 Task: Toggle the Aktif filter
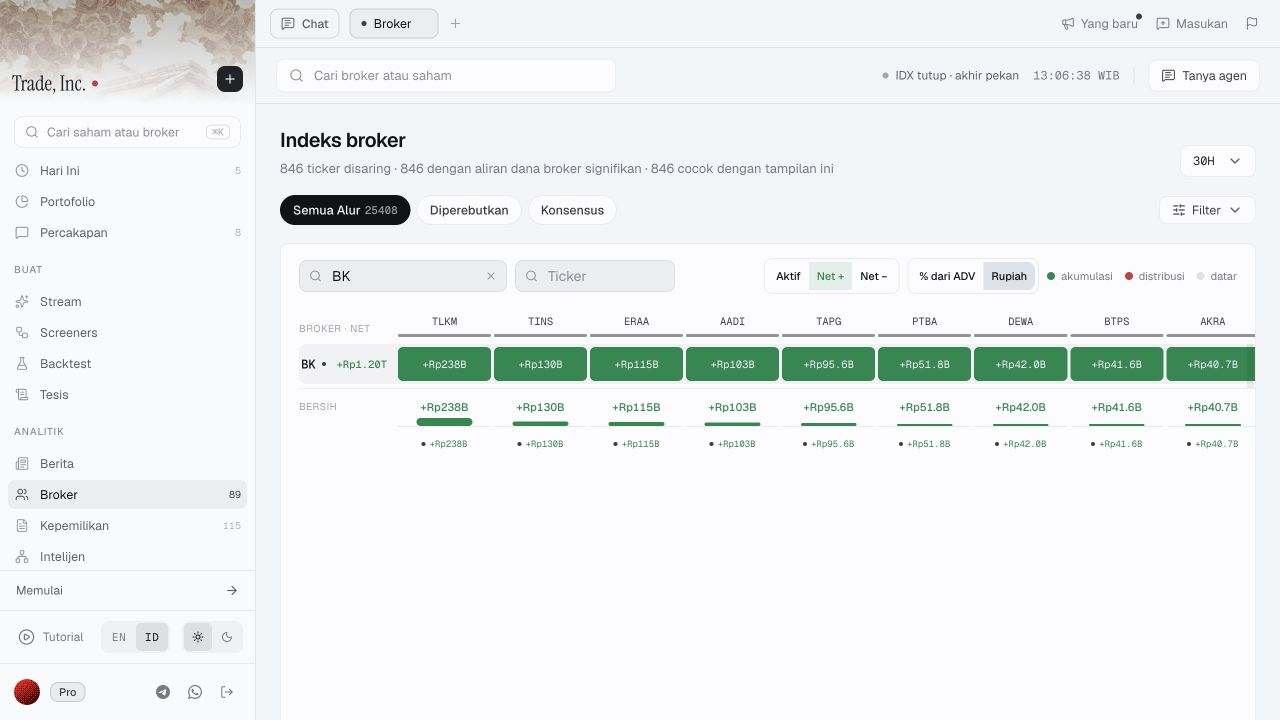click(788, 276)
